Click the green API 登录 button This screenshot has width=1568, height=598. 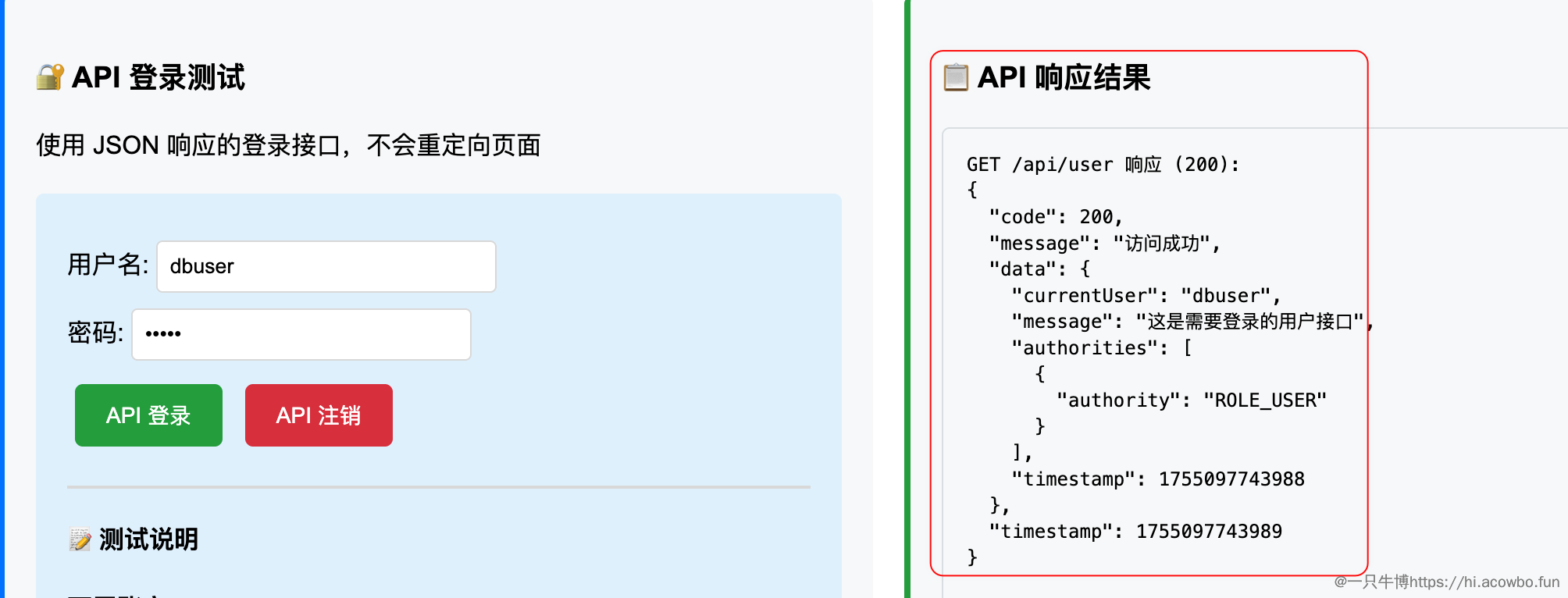[x=148, y=415]
